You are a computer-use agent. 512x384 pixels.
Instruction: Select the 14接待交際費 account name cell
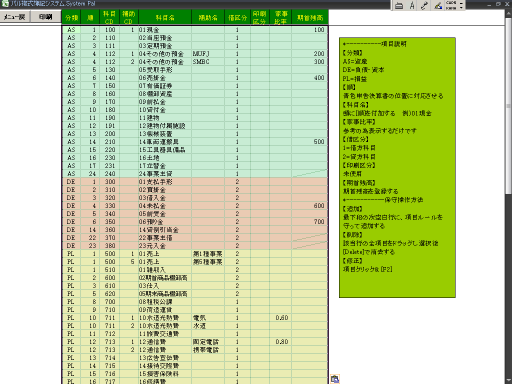(x=165, y=366)
